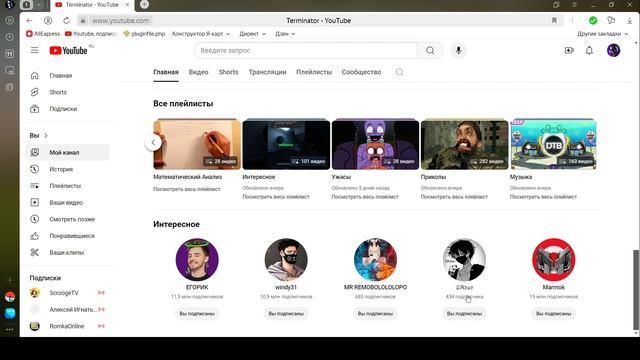
Task: Open the AliExpress bookmark
Action: (x=43, y=34)
